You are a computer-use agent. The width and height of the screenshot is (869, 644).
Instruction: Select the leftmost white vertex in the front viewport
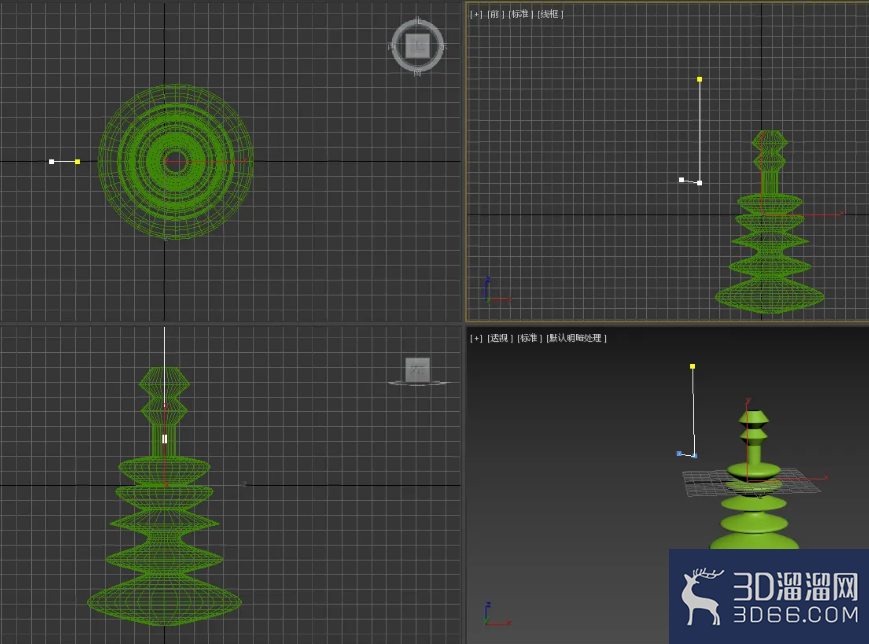[682, 180]
